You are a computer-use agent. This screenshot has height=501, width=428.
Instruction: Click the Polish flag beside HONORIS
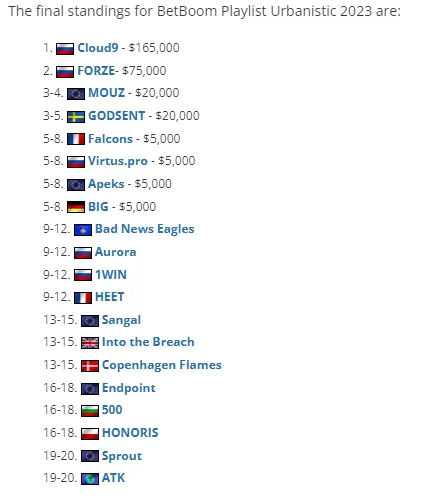[90, 434]
